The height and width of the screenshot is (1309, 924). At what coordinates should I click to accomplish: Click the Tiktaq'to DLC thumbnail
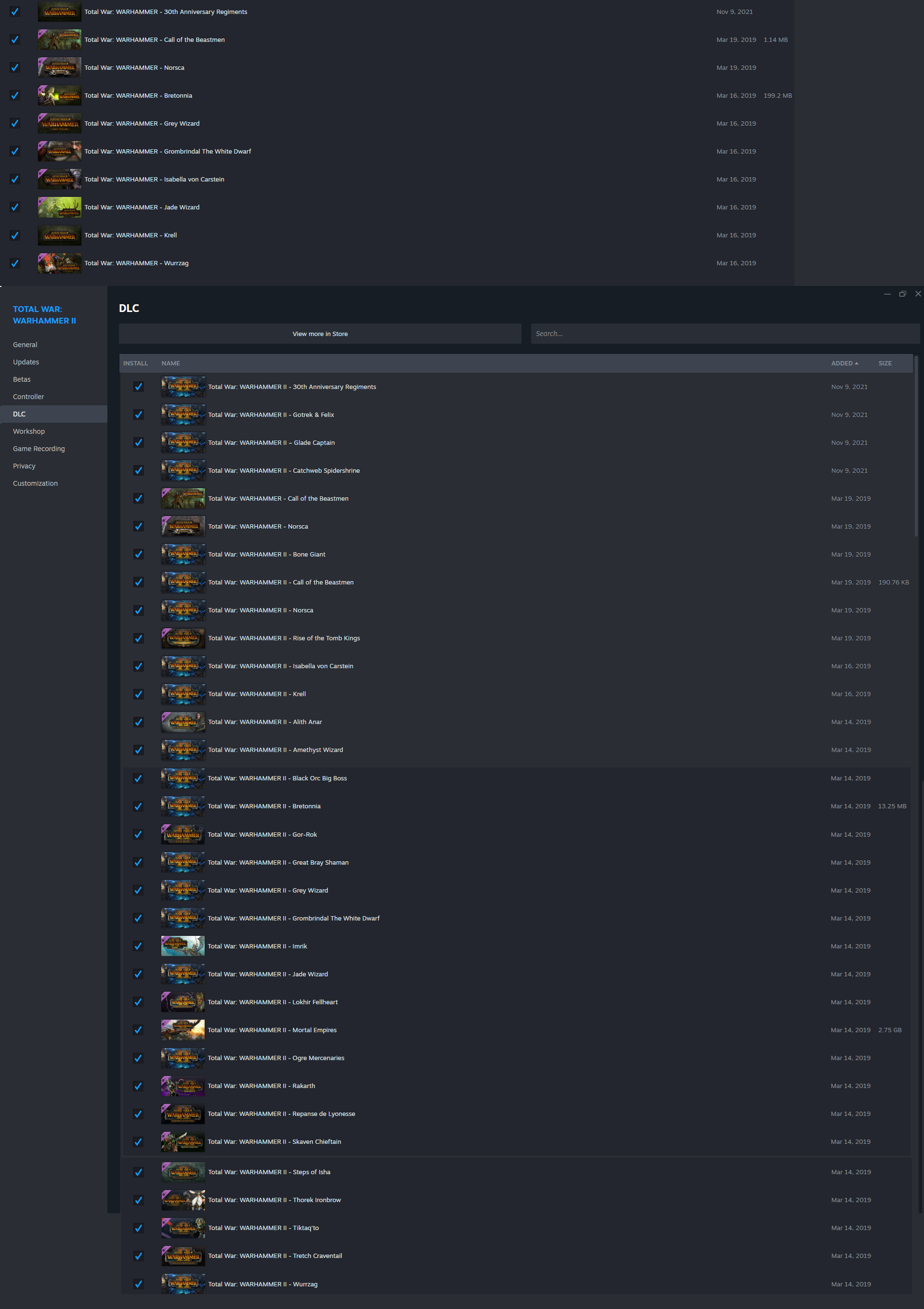point(183,1228)
